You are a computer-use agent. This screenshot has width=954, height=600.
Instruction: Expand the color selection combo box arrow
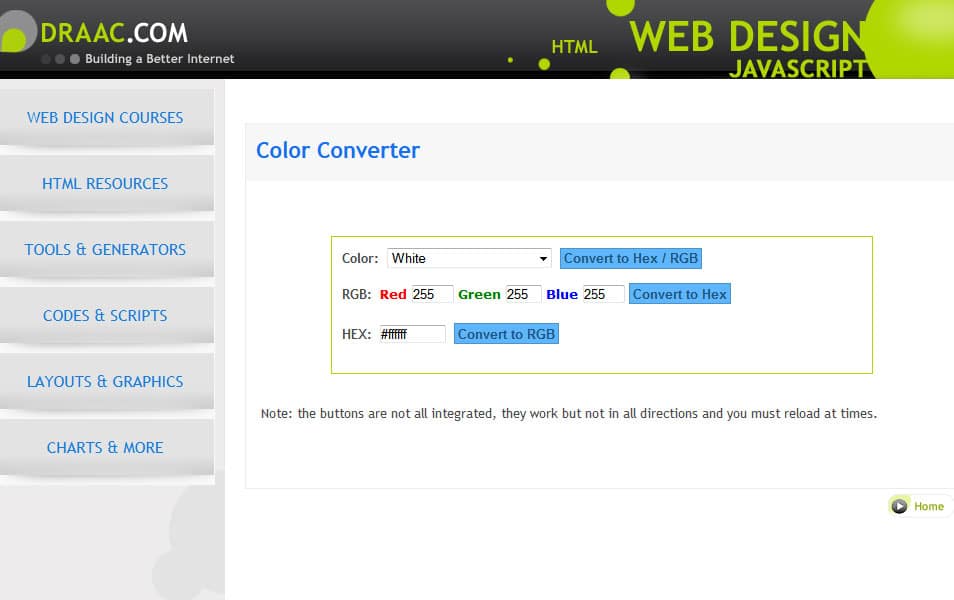point(544,258)
